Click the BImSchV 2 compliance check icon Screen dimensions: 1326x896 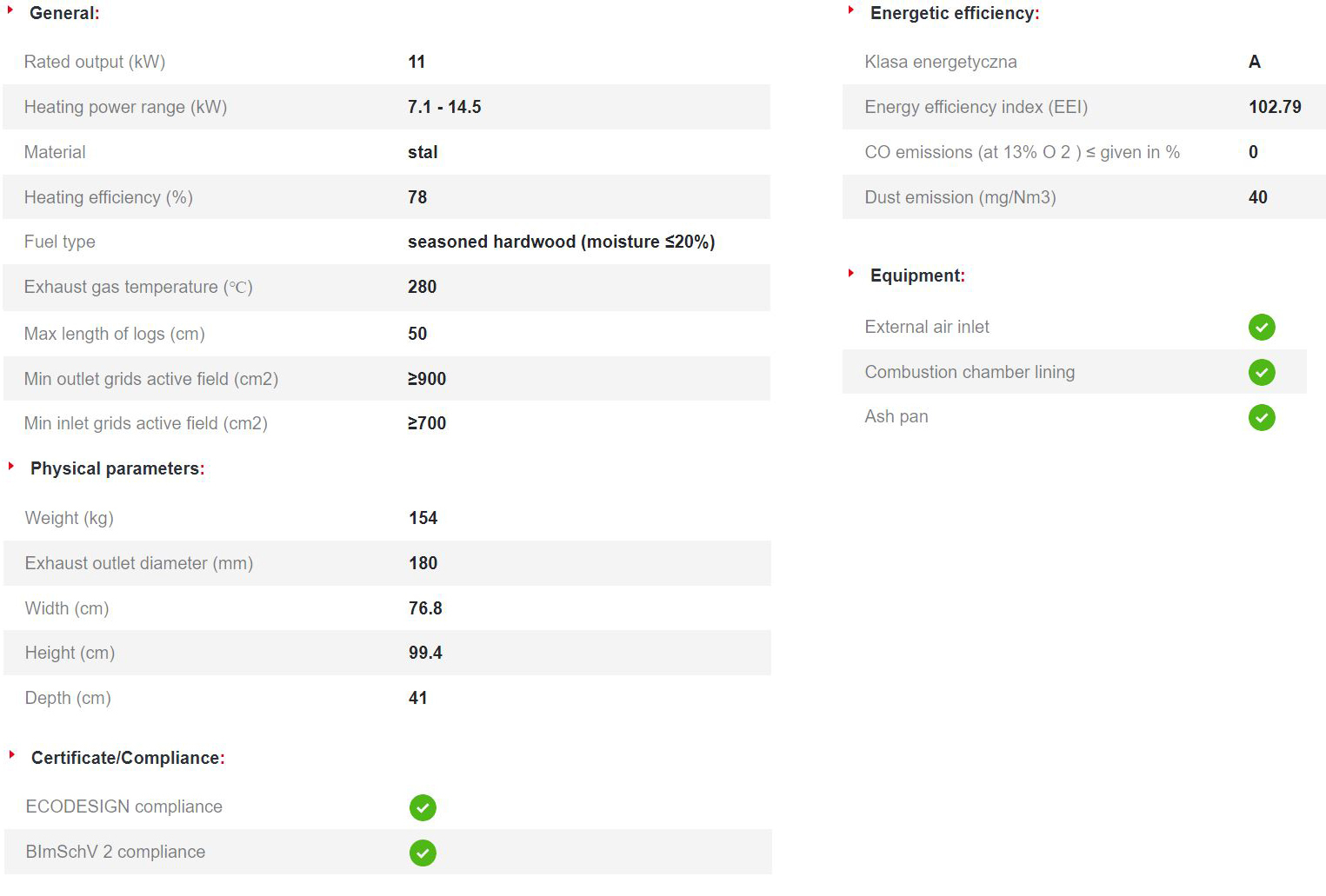[x=423, y=853]
